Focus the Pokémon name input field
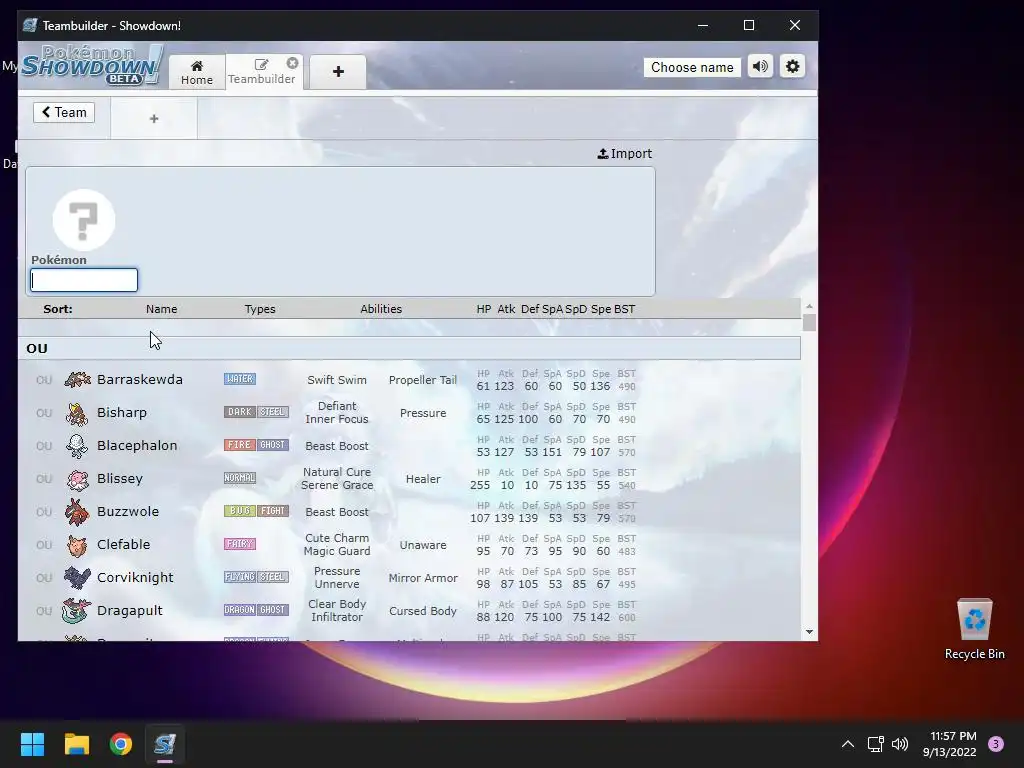 (84, 280)
